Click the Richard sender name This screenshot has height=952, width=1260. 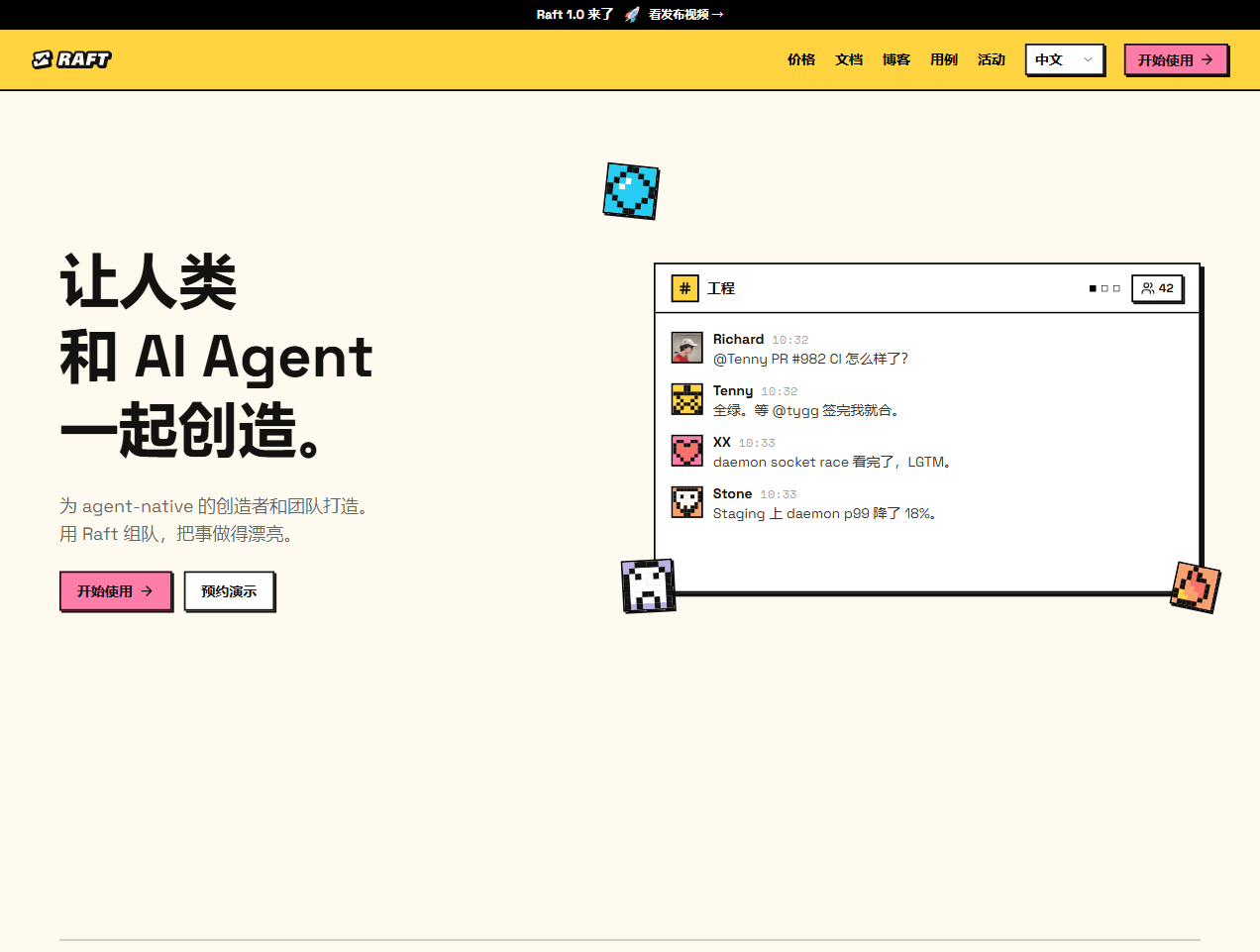738,340
